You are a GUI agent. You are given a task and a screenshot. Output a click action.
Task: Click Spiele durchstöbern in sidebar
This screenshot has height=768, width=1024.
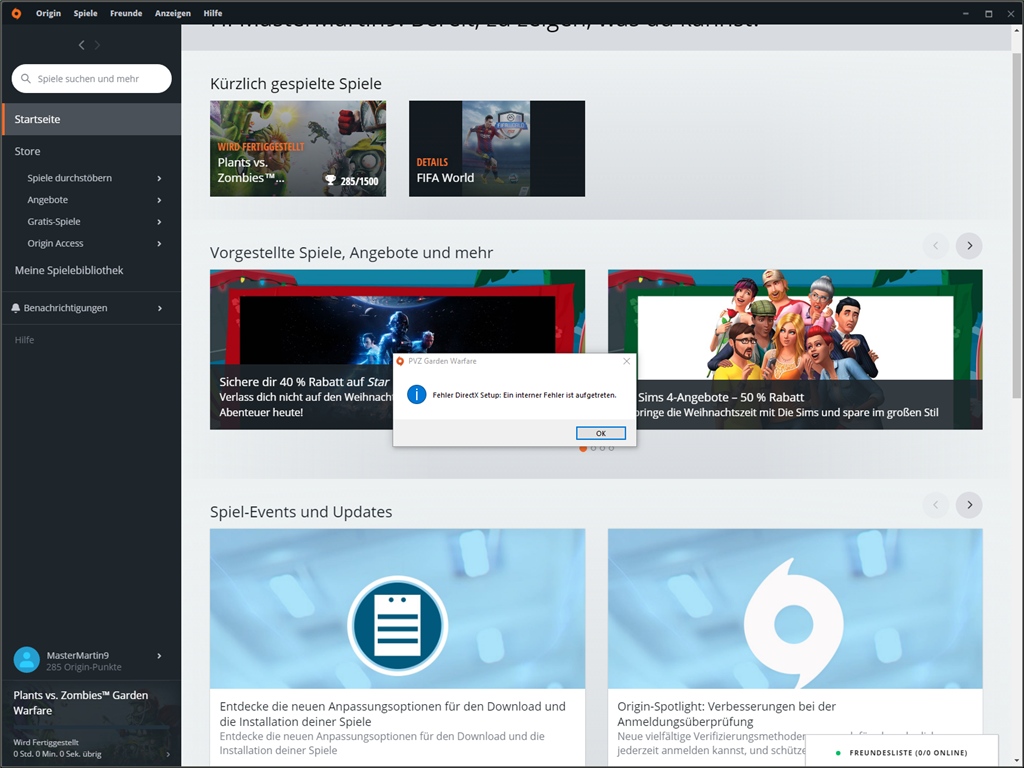click(69, 178)
